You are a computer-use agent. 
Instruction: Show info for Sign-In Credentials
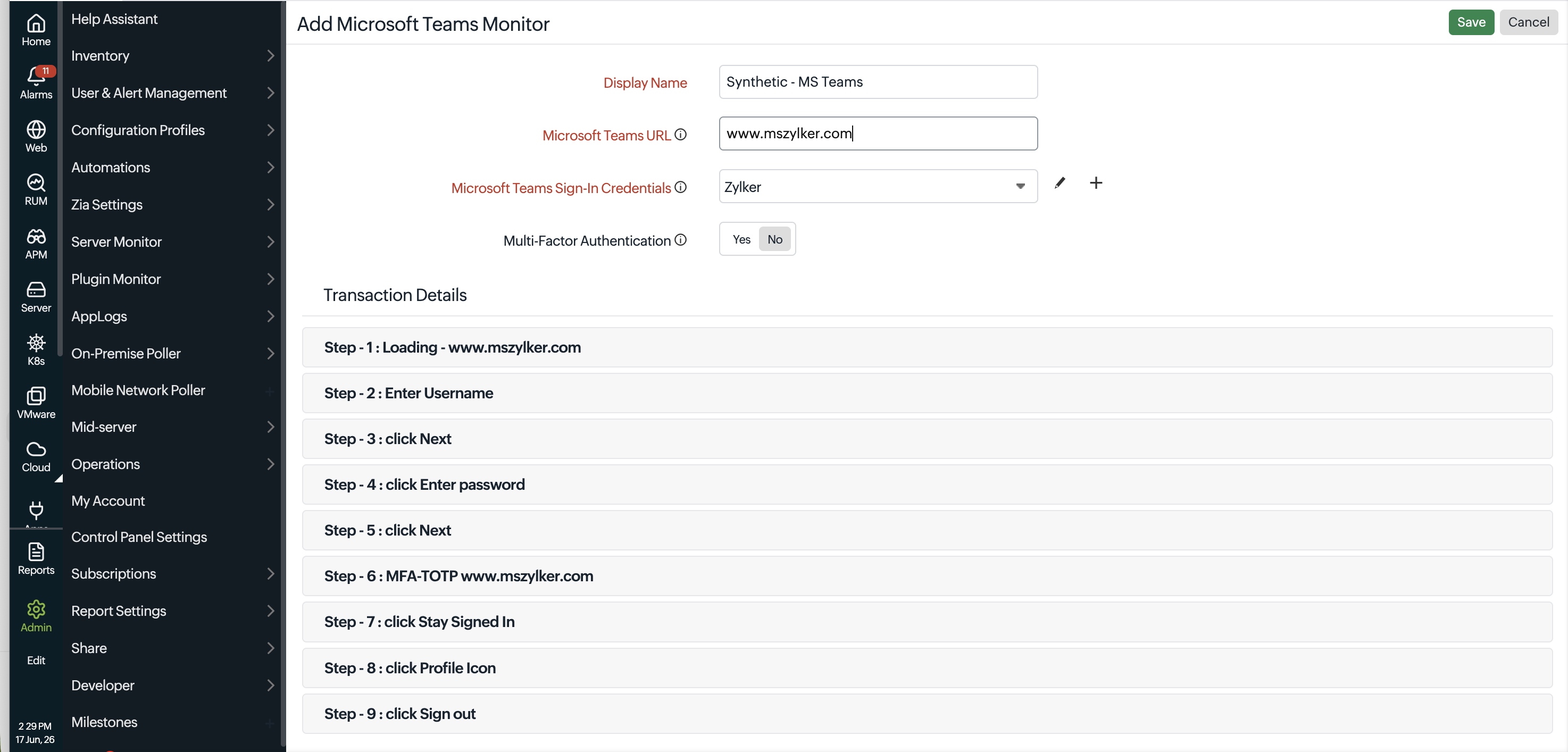pos(680,187)
